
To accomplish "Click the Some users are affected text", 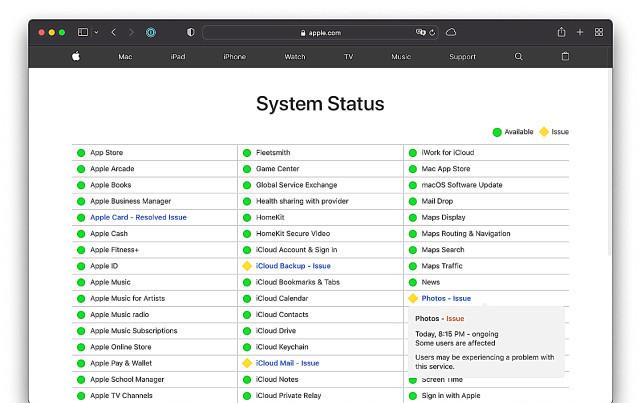I will pyautogui.click(x=455, y=343).
